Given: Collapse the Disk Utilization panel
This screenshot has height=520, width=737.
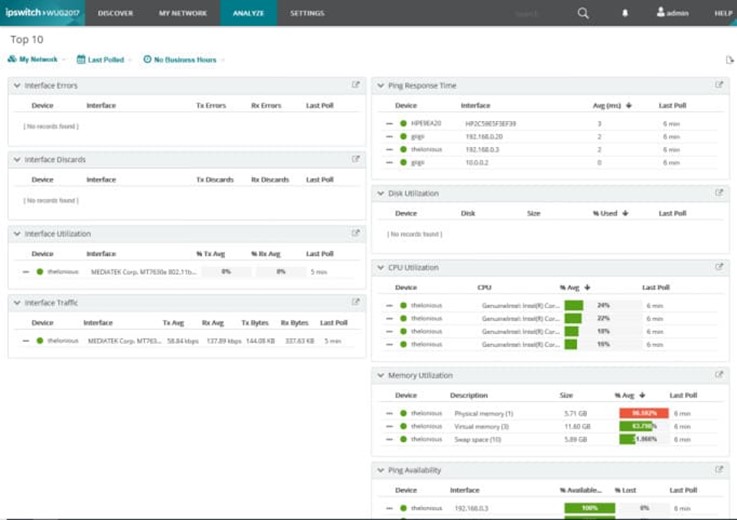Looking at the screenshot, I should 380,193.
